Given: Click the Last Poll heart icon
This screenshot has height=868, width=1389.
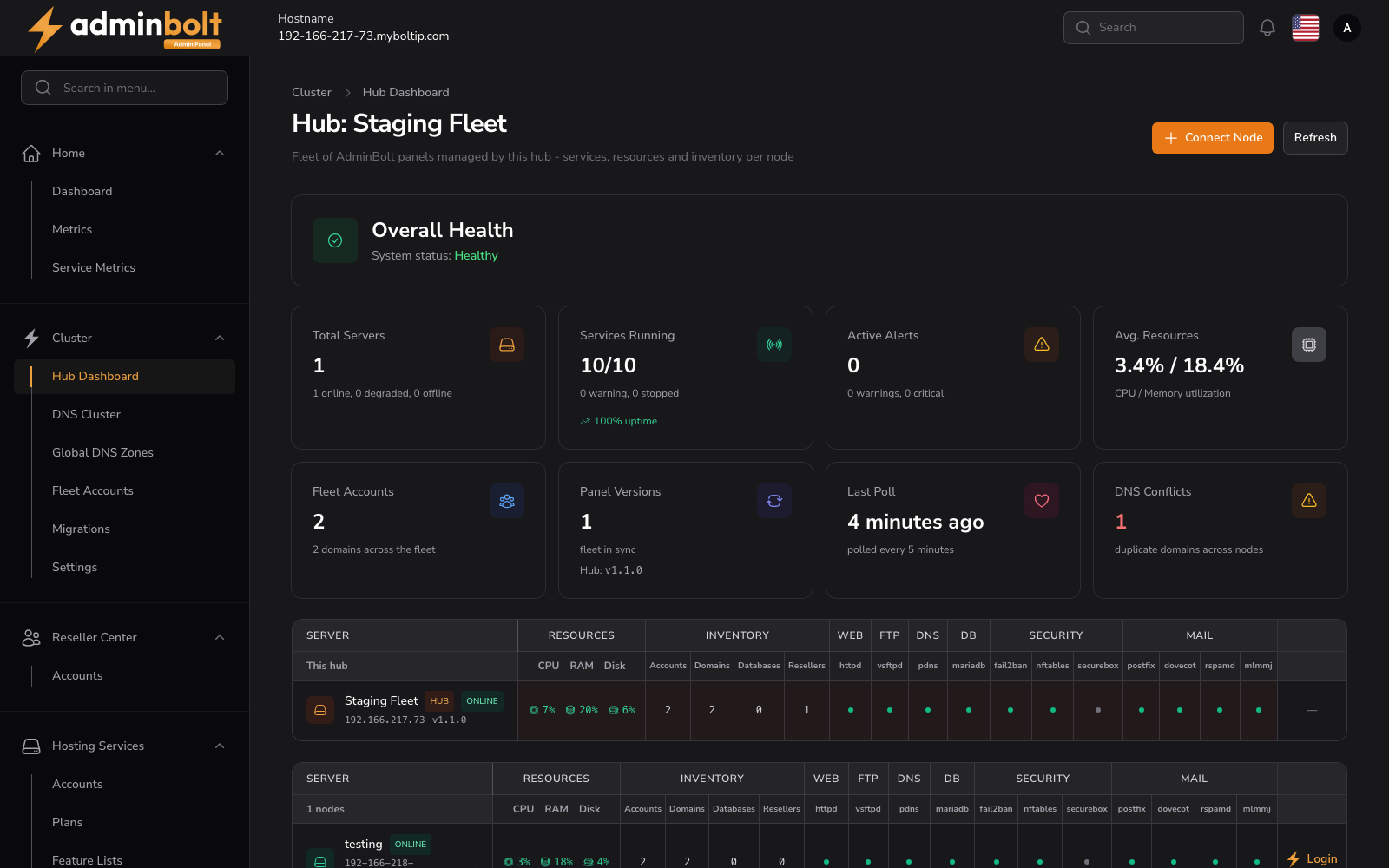Looking at the screenshot, I should click(x=1042, y=501).
